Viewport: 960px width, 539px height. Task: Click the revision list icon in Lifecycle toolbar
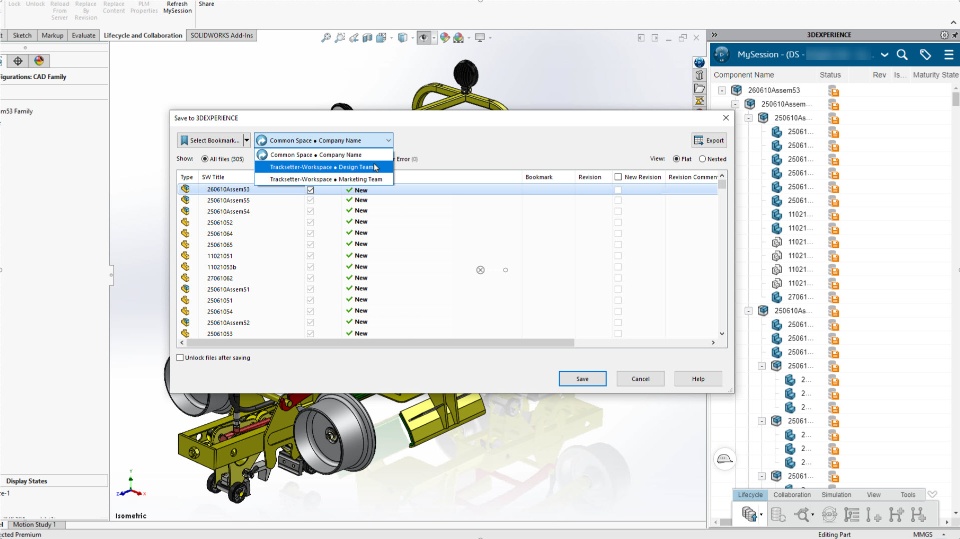tap(851, 514)
